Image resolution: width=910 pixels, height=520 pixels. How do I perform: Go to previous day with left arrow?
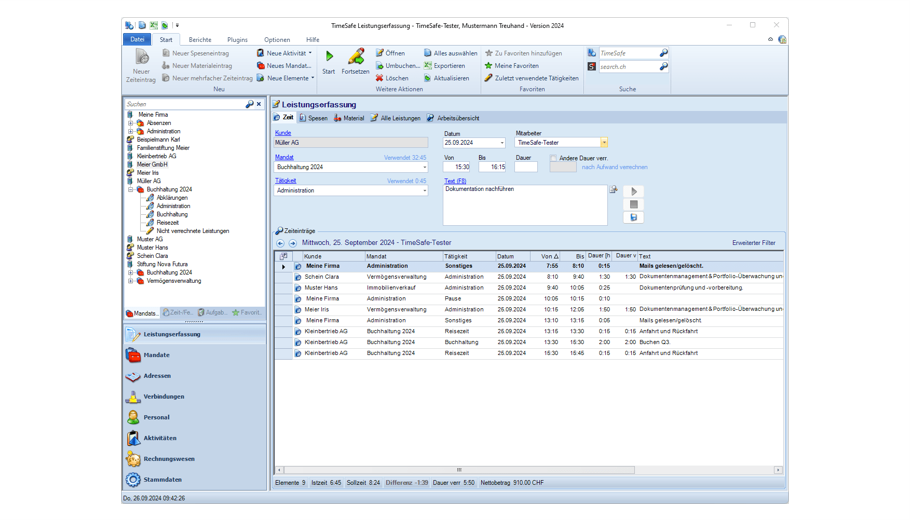[x=280, y=243]
